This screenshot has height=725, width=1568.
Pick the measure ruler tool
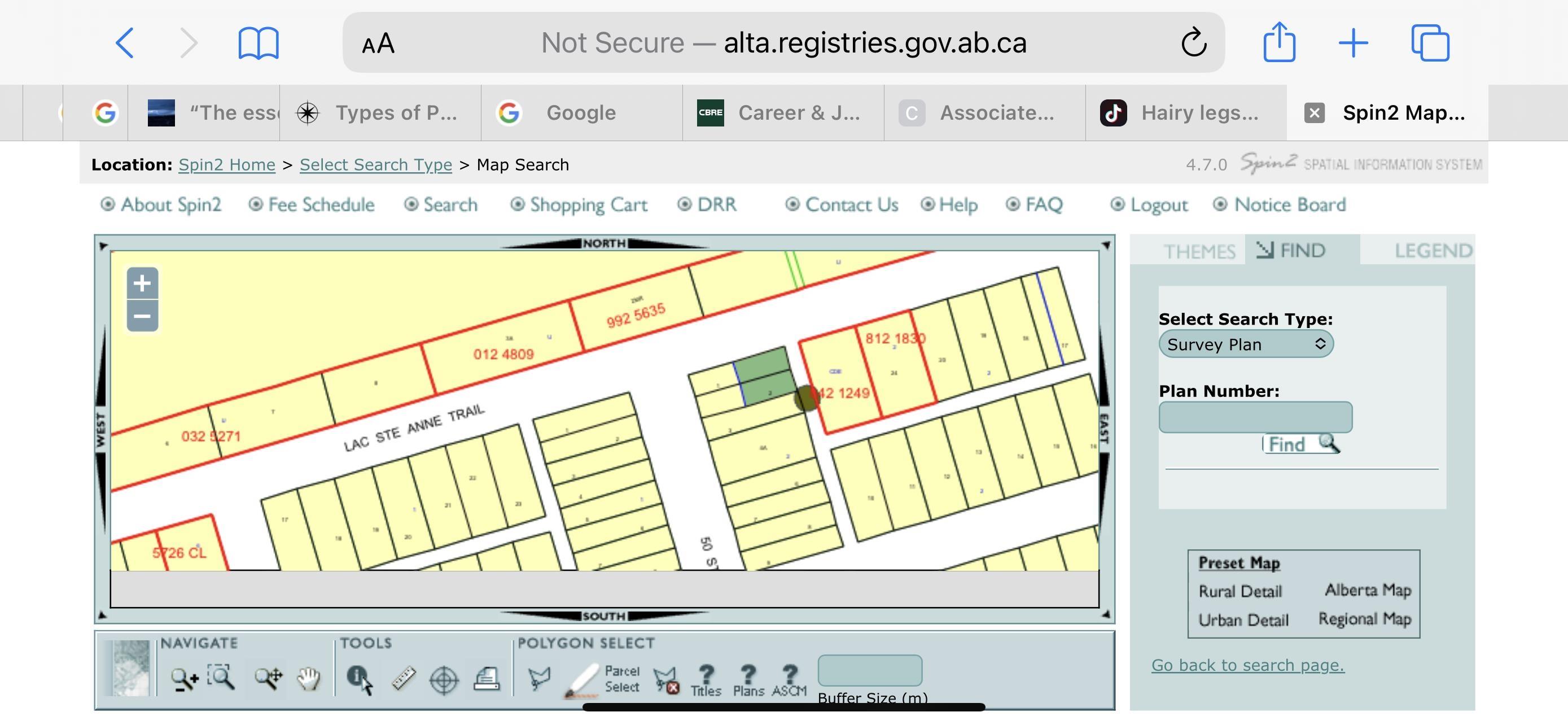coord(403,678)
